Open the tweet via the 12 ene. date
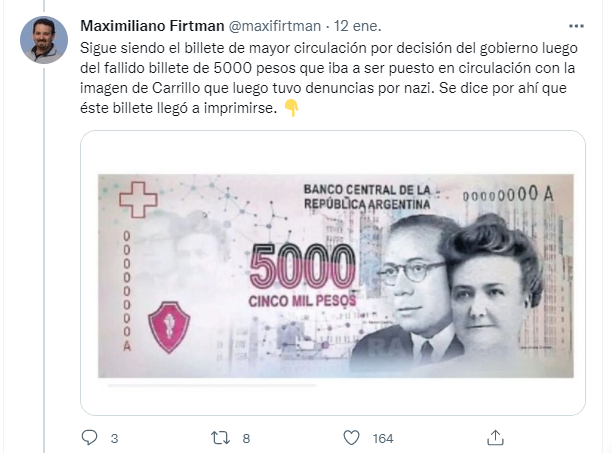The width and height of the screenshot is (612, 453). point(358,26)
